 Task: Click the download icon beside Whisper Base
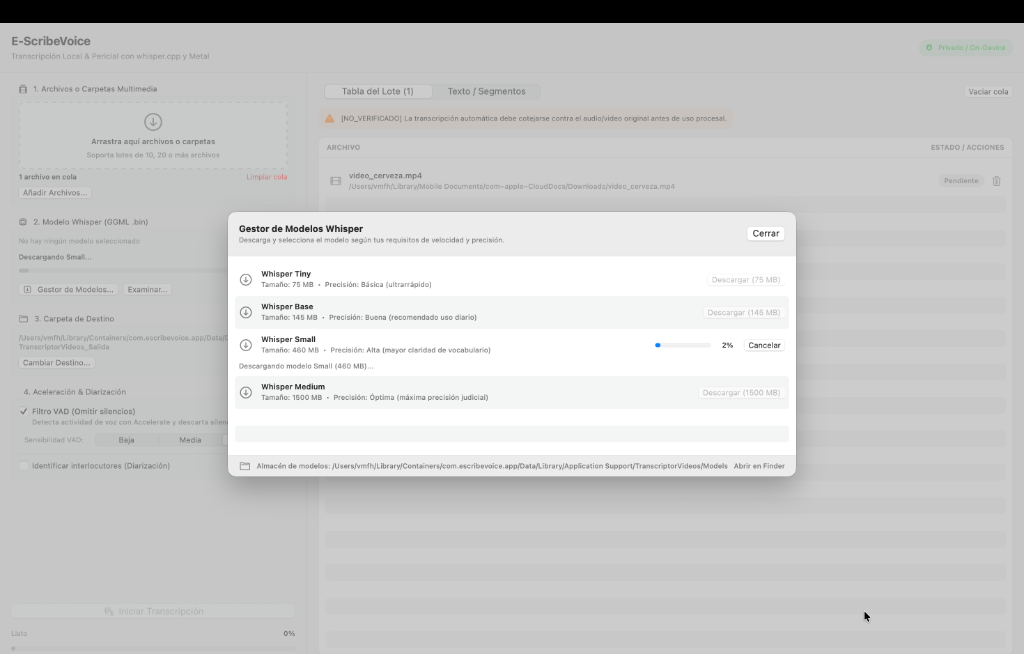coord(246,312)
